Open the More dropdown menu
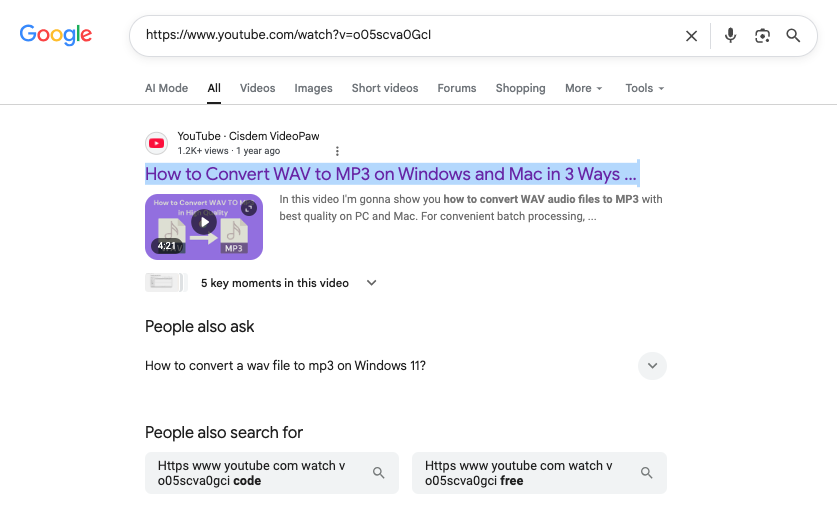837x510 pixels. [583, 88]
